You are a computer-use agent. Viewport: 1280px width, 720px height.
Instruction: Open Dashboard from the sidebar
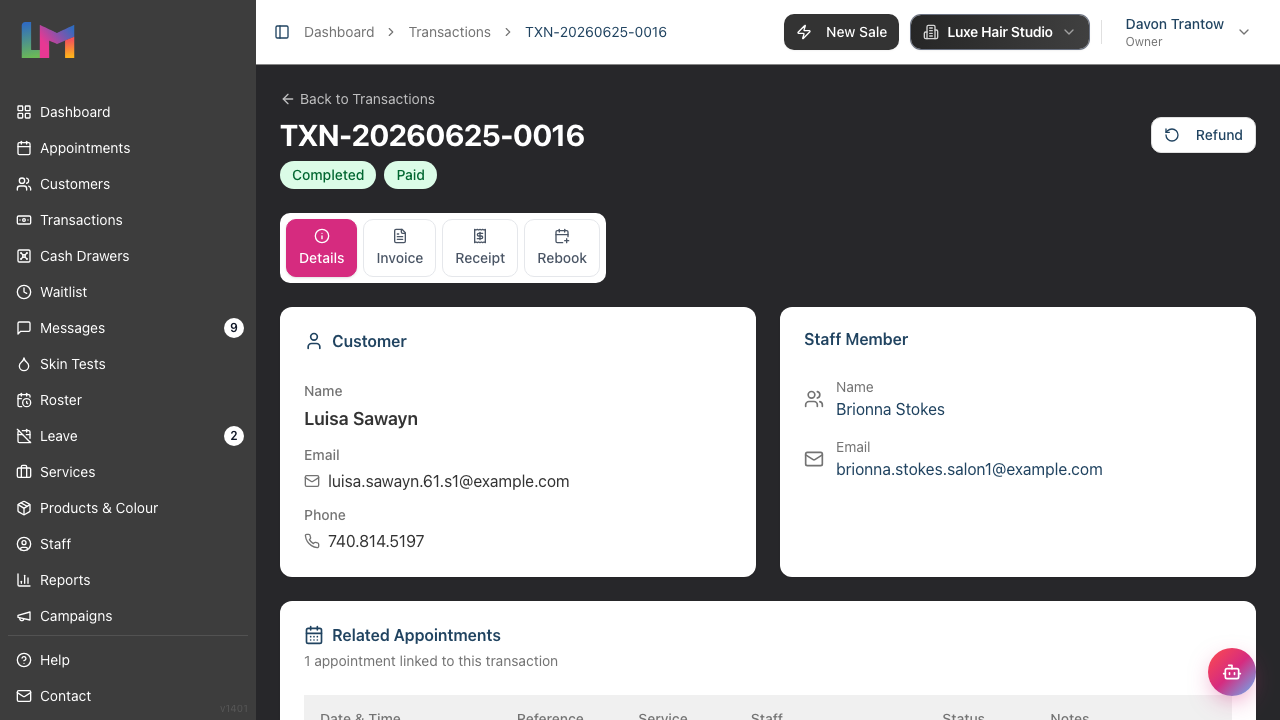(x=128, y=112)
